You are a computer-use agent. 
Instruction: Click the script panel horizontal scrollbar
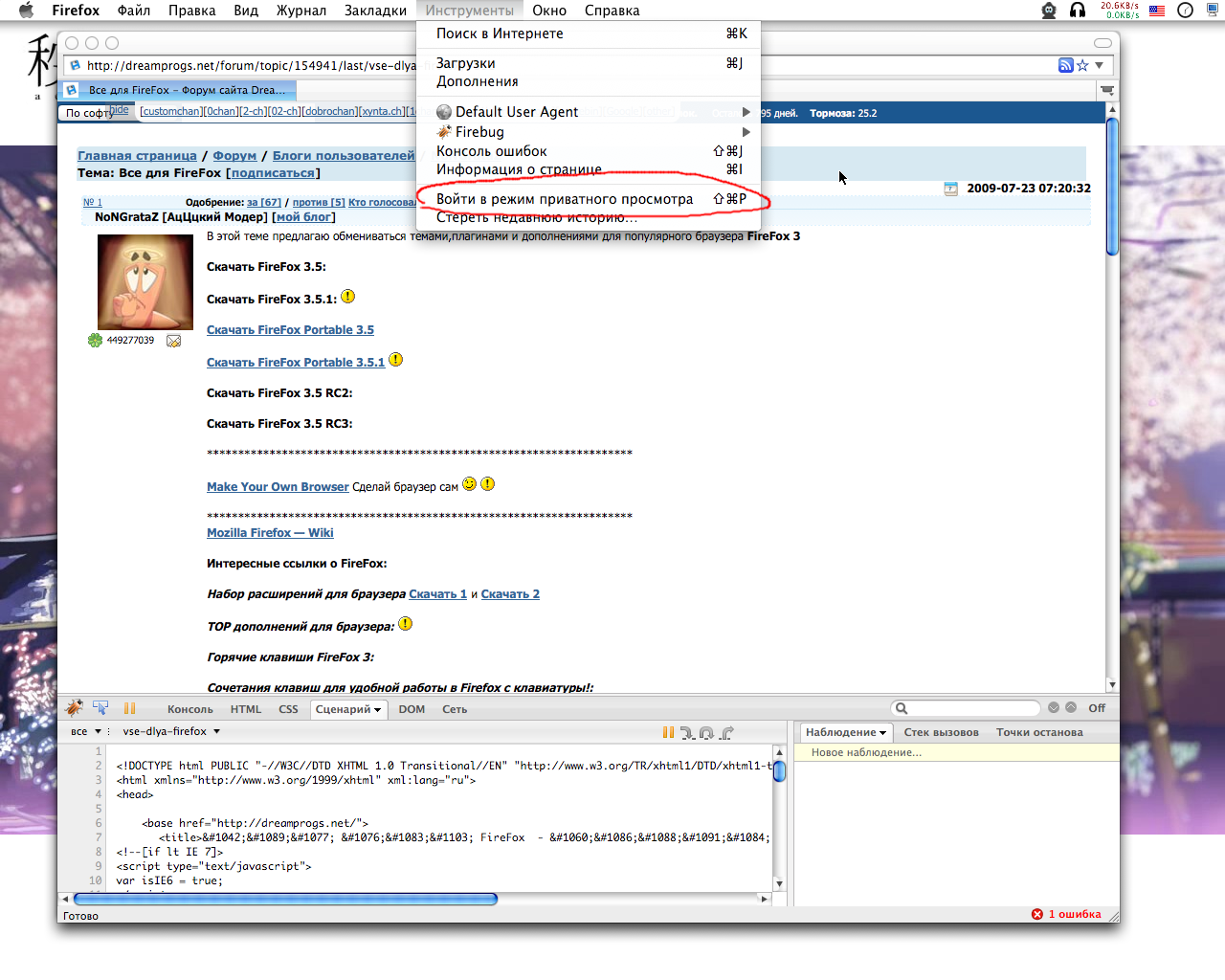coord(285,899)
